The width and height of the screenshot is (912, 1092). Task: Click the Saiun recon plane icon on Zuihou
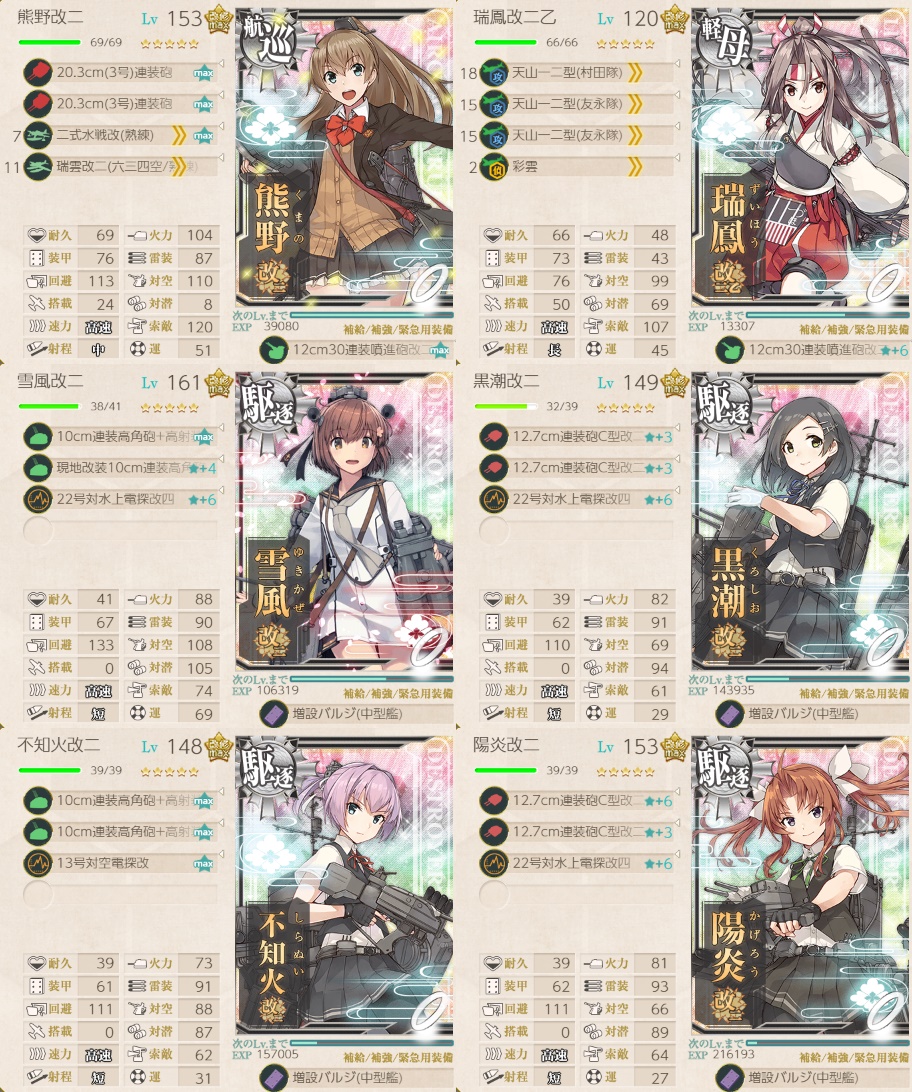[494, 166]
